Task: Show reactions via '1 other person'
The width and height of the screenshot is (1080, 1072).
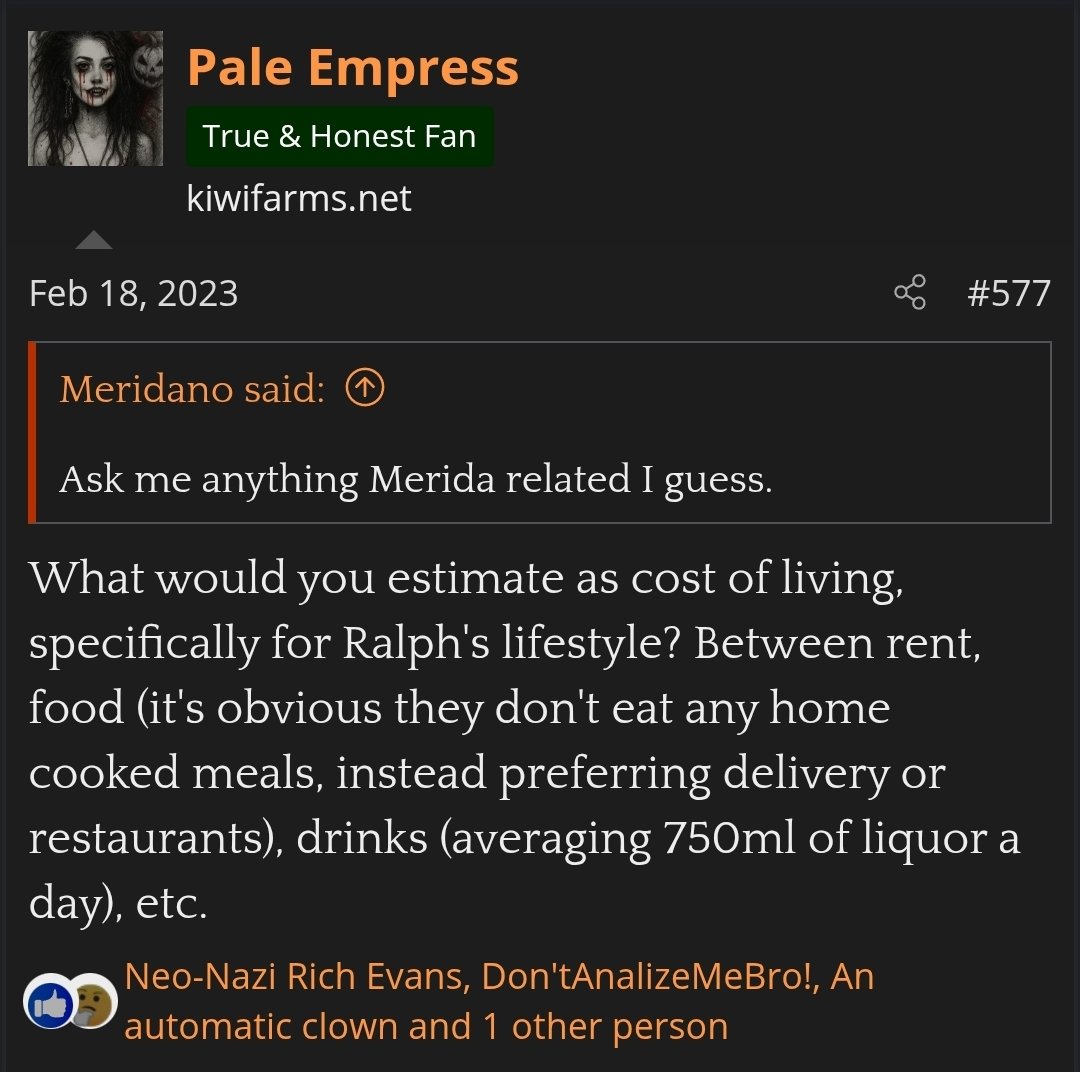Action: click(606, 1026)
